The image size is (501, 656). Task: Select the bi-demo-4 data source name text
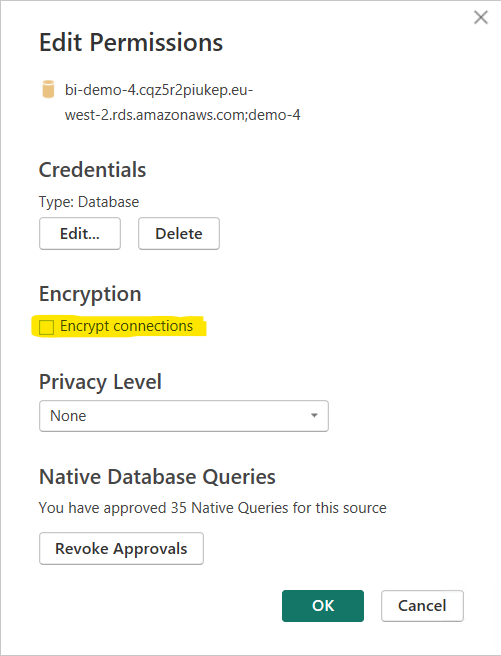182,102
